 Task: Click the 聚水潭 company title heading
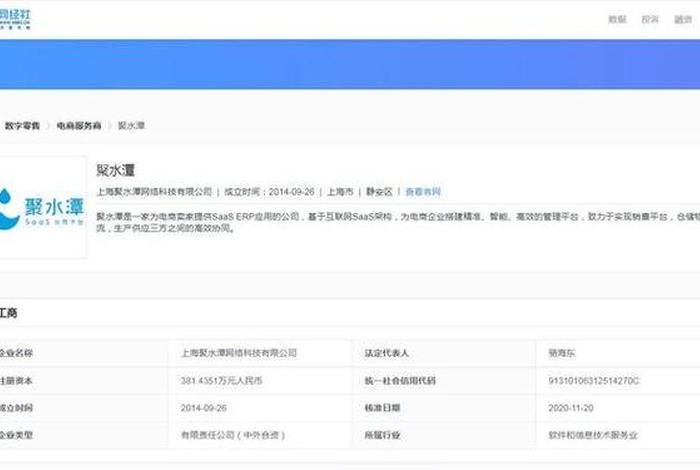[116, 171]
